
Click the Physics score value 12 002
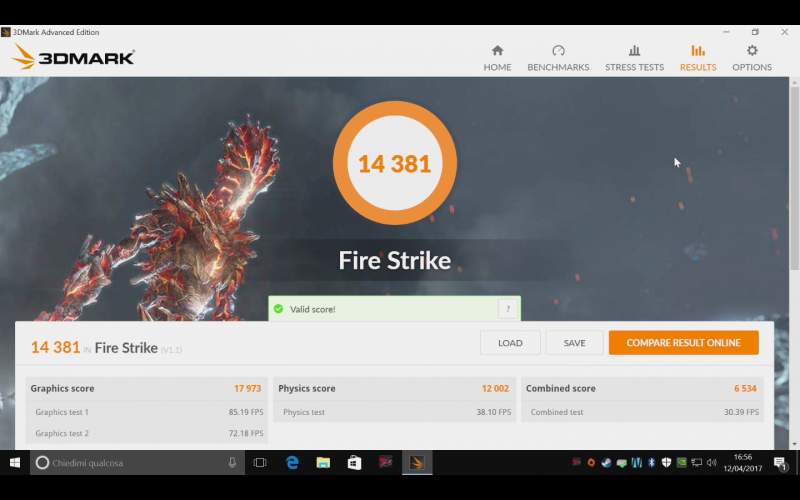click(495, 388)
